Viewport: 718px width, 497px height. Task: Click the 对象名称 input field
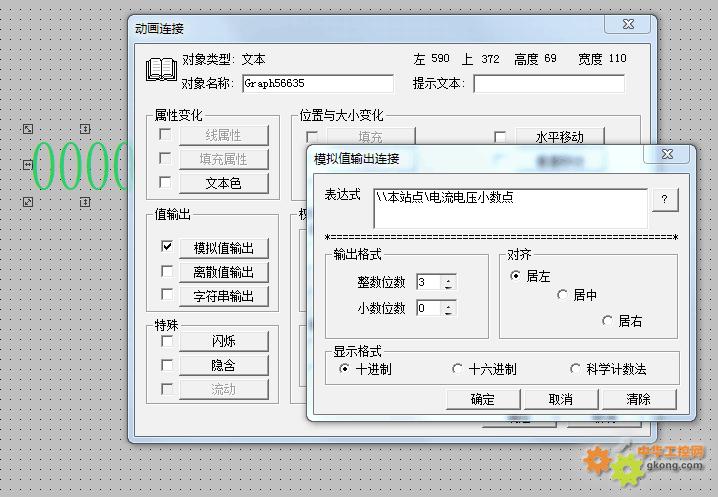[317, 84]
